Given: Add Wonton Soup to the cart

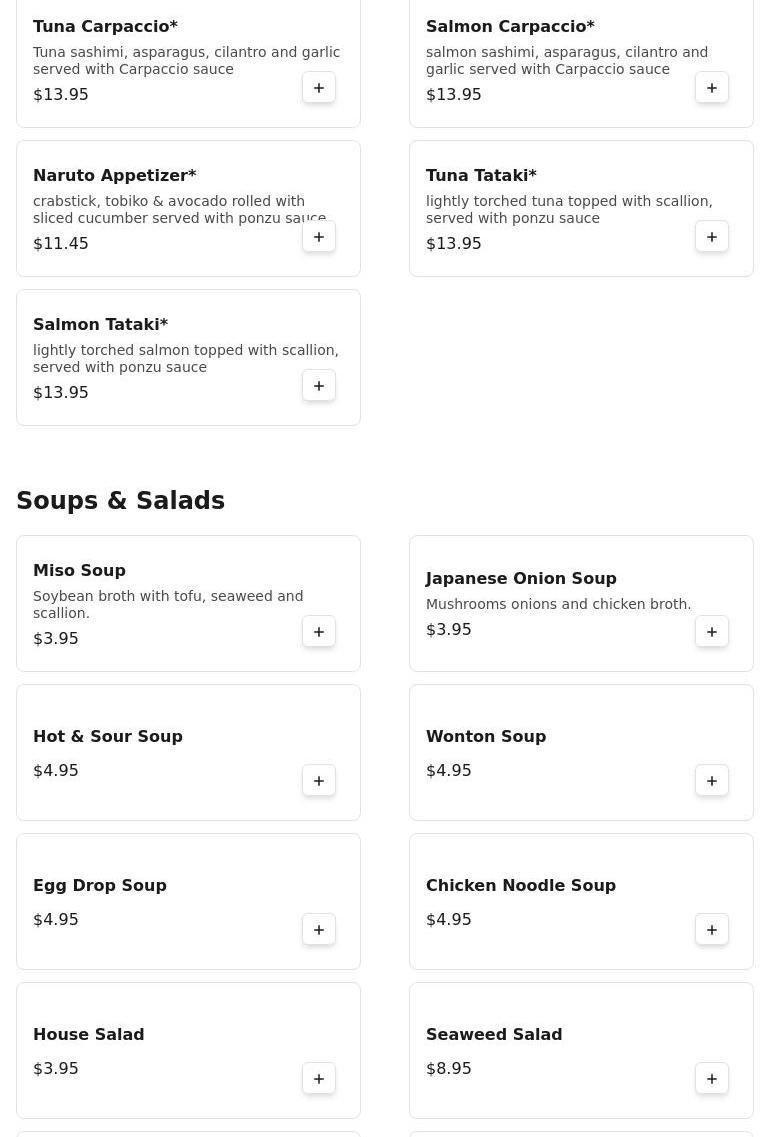Looking at the screenshot, I should (712, 781).
